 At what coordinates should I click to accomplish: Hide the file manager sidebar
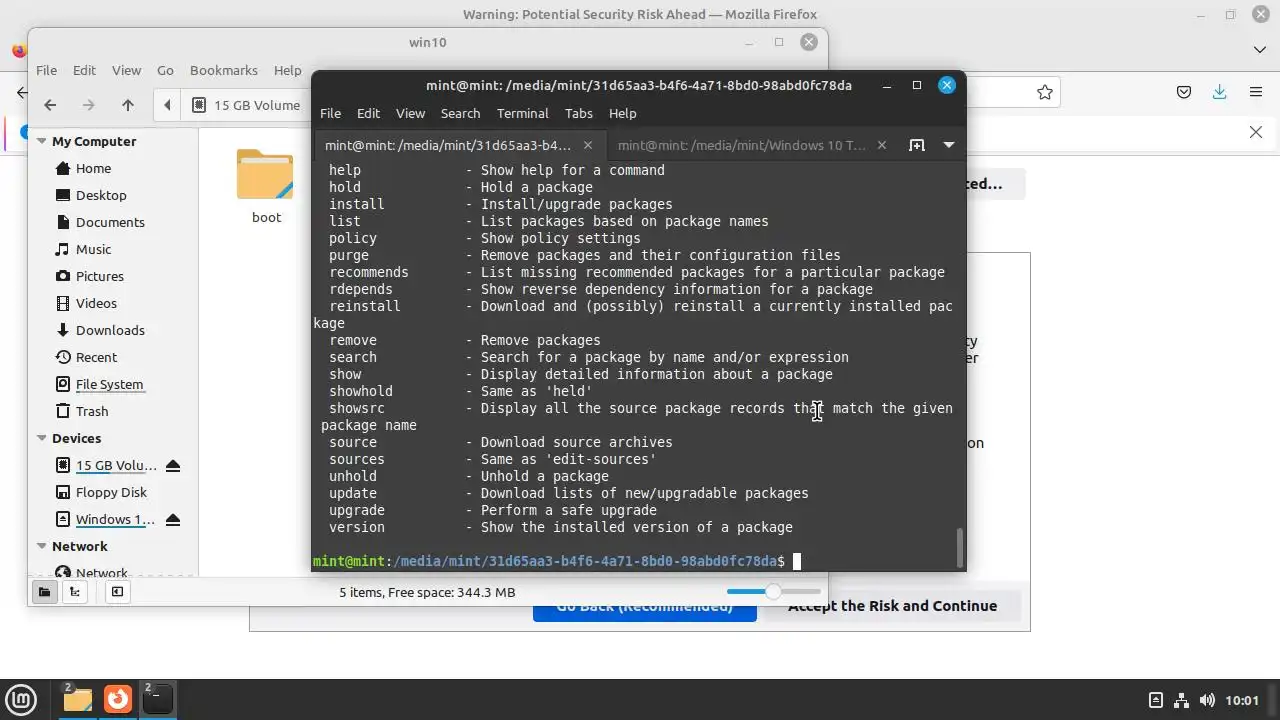coord(117,592)
